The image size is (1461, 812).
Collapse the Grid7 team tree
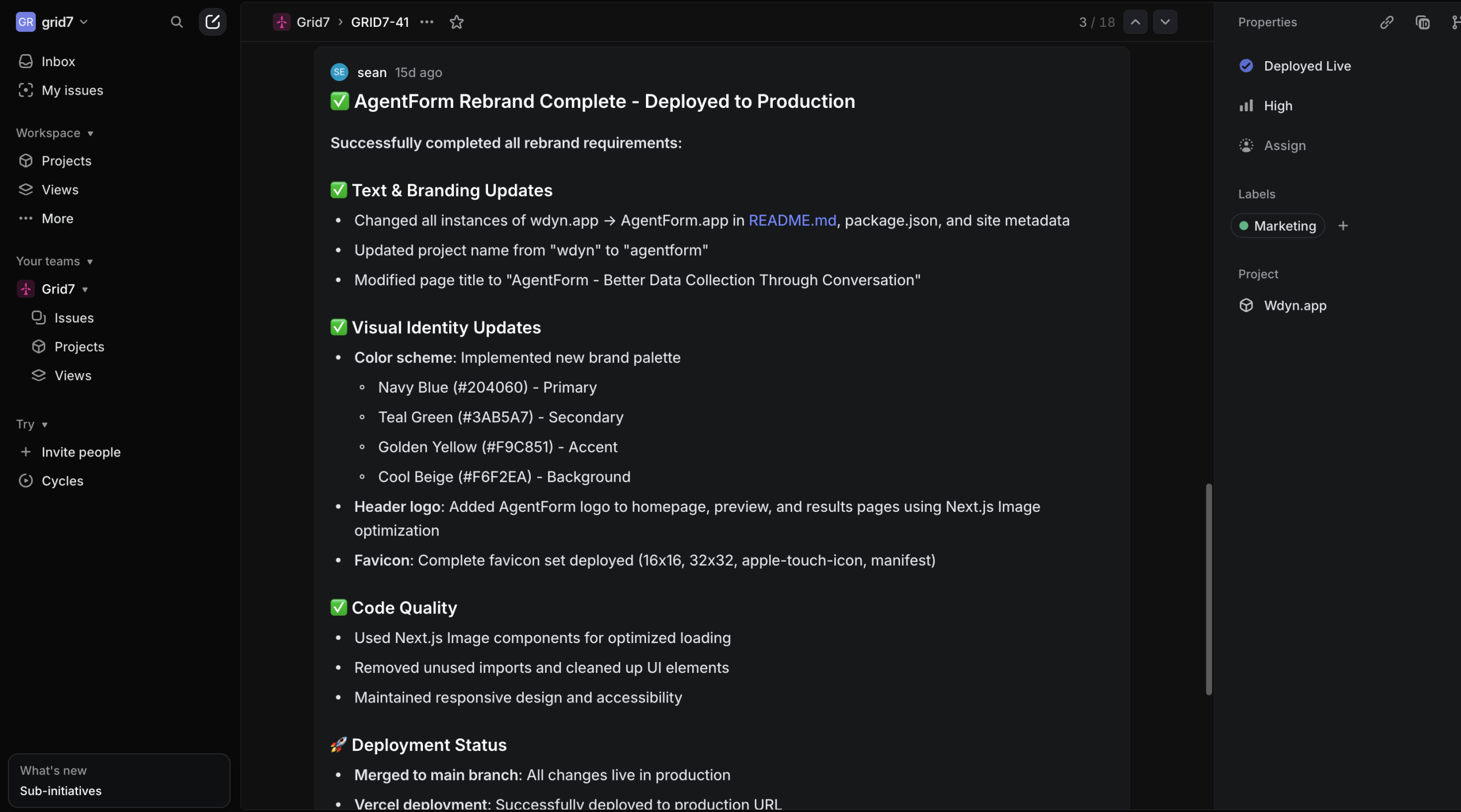pos(85,289)
